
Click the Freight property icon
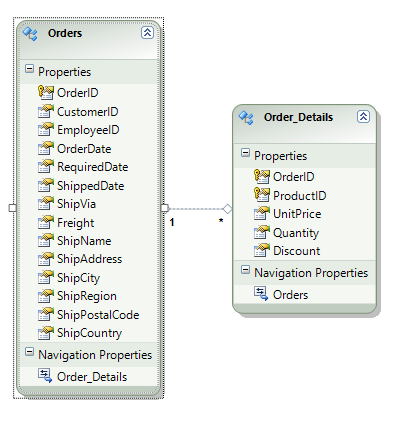[x=45, y=222]
